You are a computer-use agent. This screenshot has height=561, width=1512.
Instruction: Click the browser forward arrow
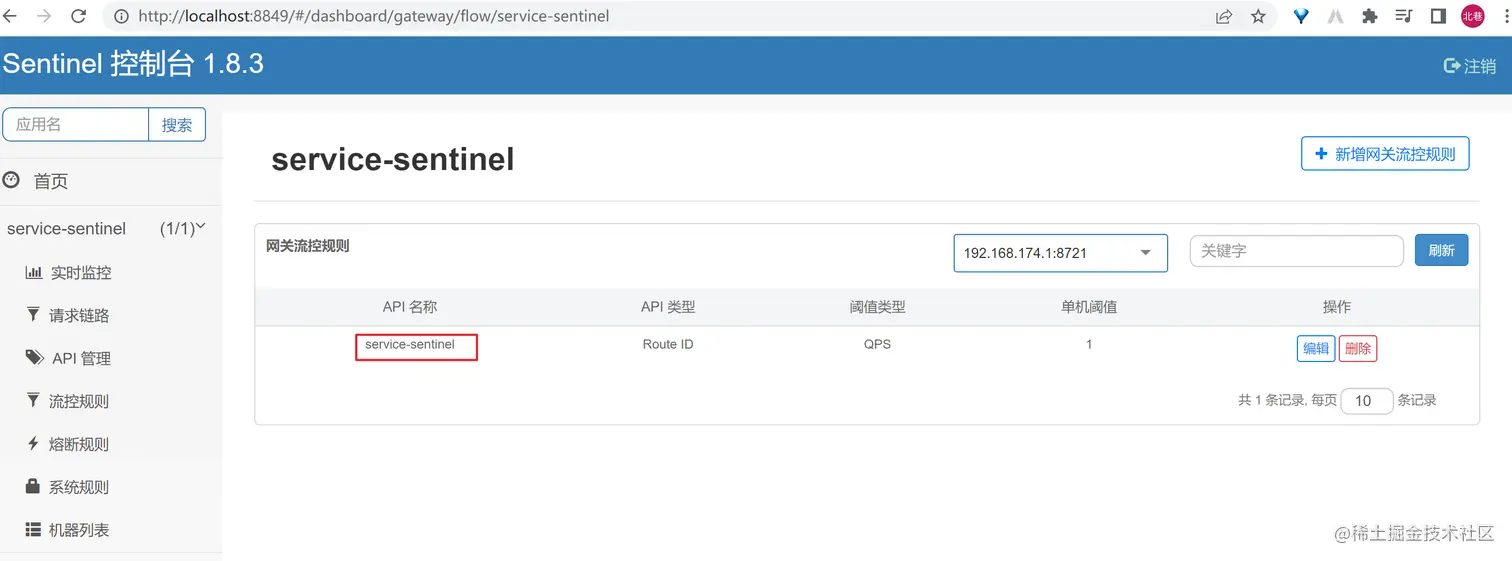point(44,16)
